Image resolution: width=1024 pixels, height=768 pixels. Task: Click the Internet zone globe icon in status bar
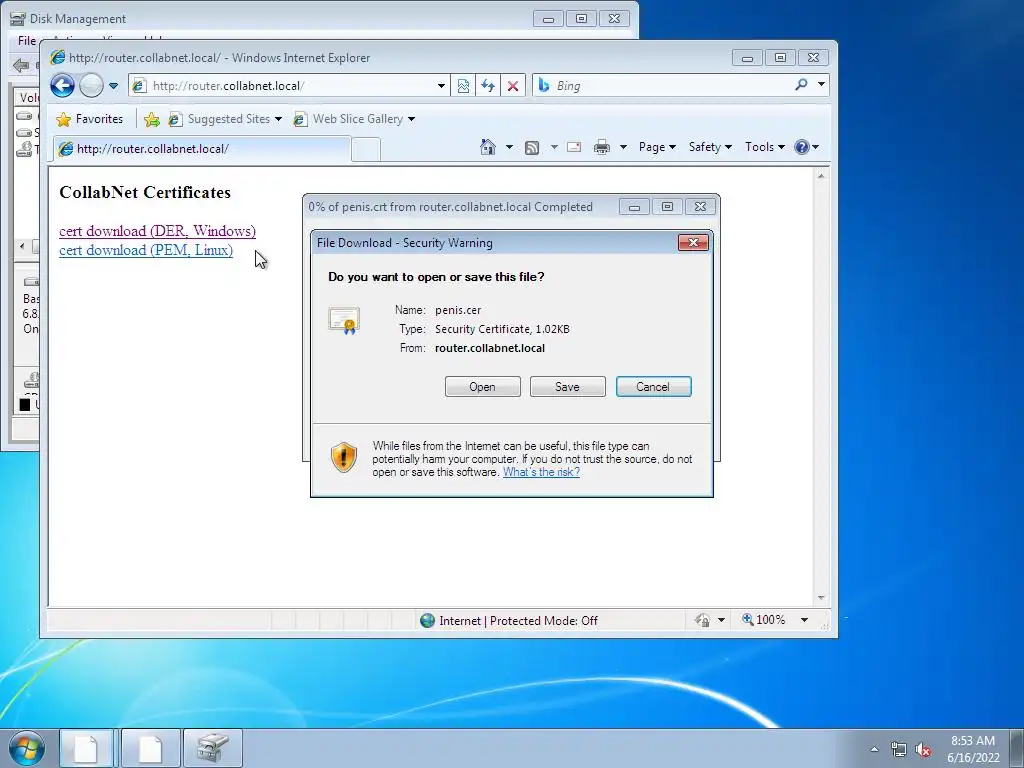(428, 620)
